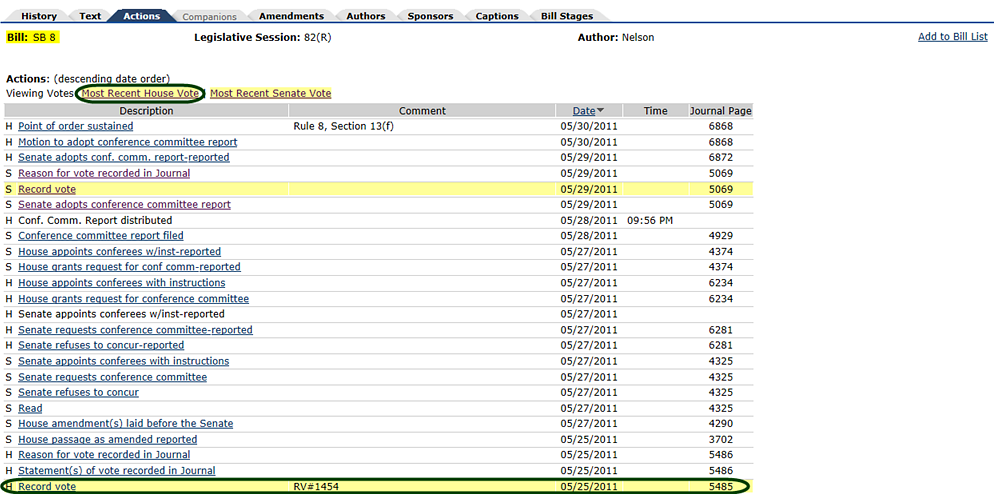View the Most Recent House Vote
Image resolution: width=994 pixels, height=494 pixels.
(142, 93)
